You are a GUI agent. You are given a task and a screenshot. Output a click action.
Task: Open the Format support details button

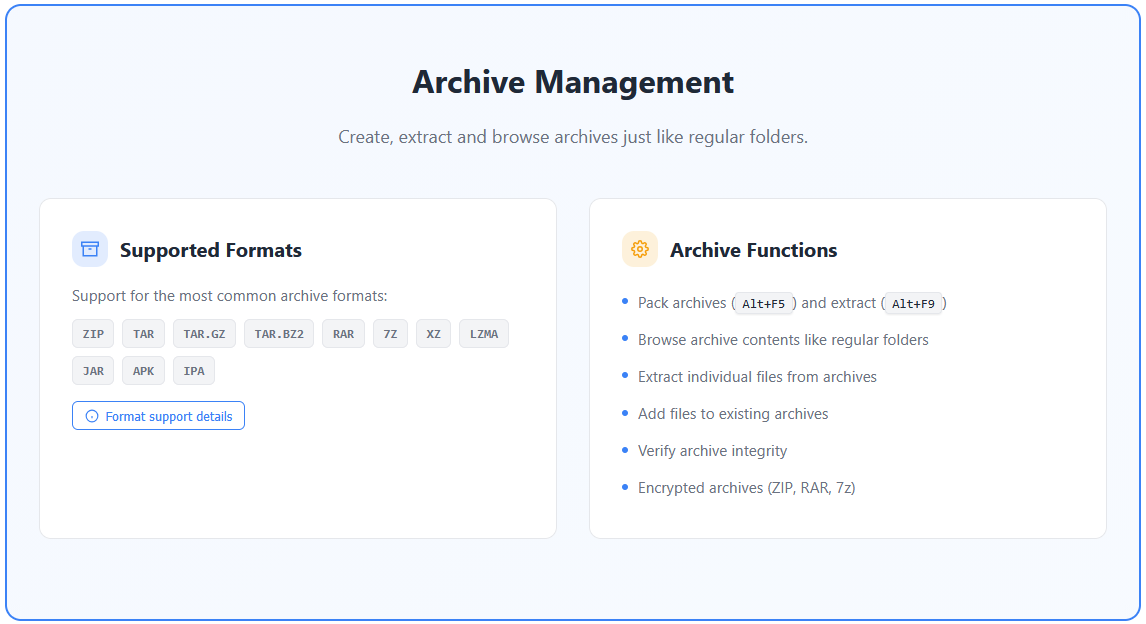pos(158,416)
